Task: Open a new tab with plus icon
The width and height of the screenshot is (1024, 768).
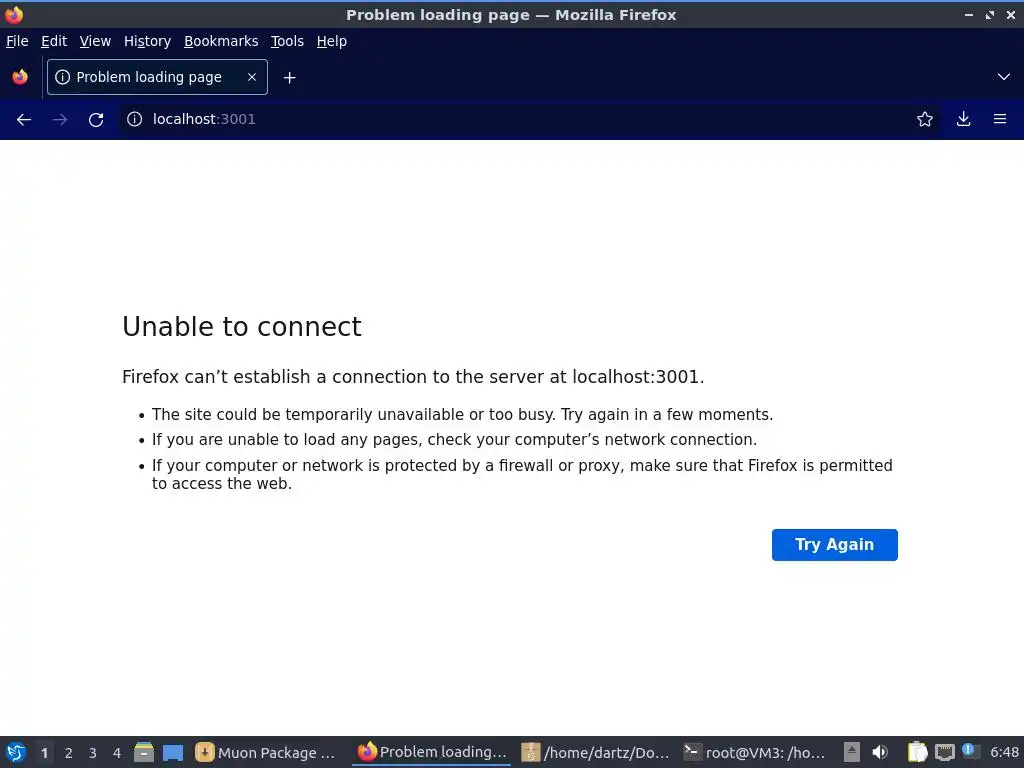Action: point(289,78)
